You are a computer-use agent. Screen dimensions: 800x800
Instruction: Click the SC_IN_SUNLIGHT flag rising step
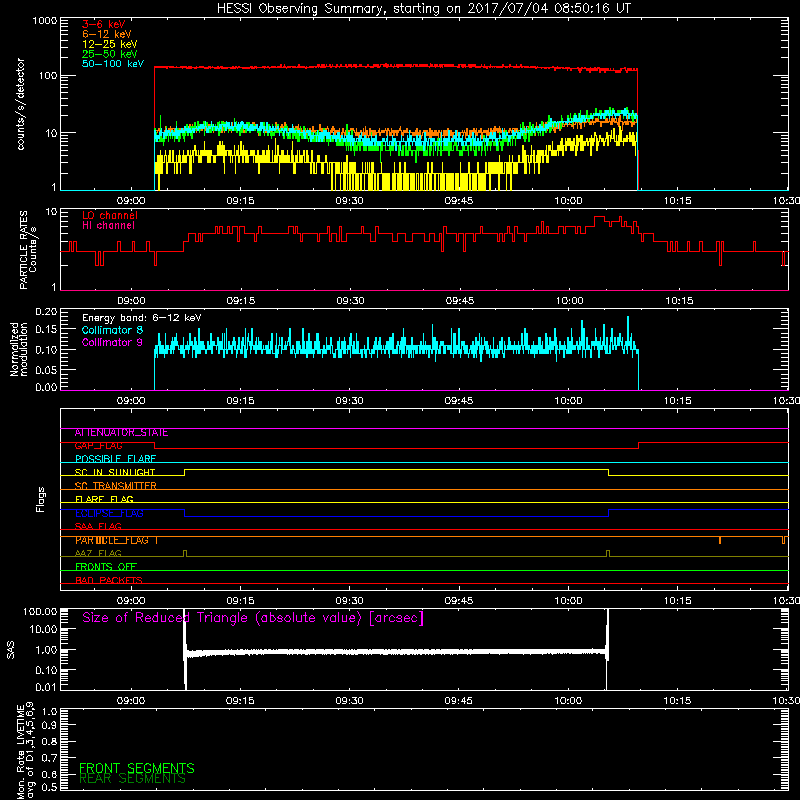(185, 472)
